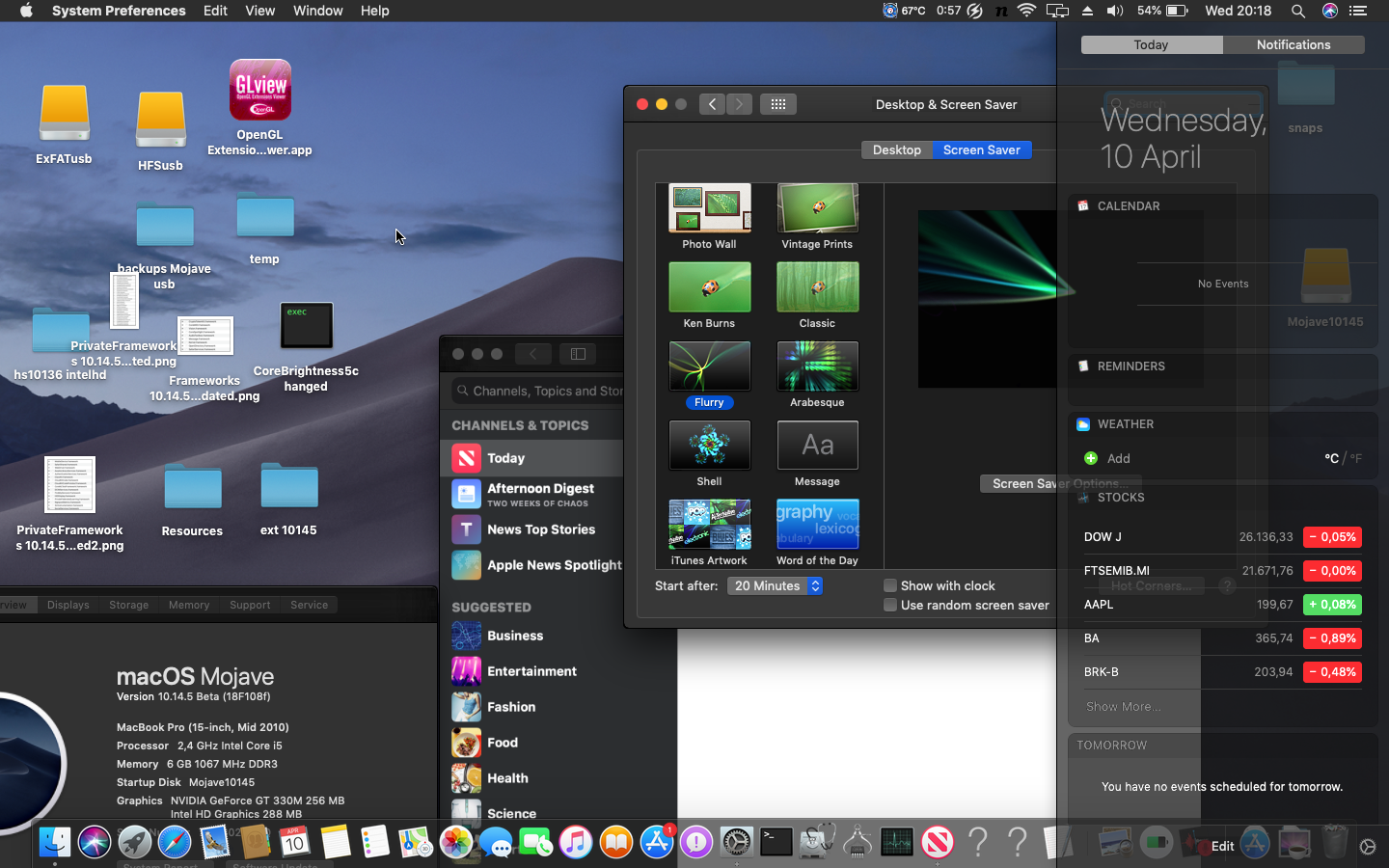Open Wi-Fi status menu
This screenshot has width=1389, height=868.
[1026, 11]
